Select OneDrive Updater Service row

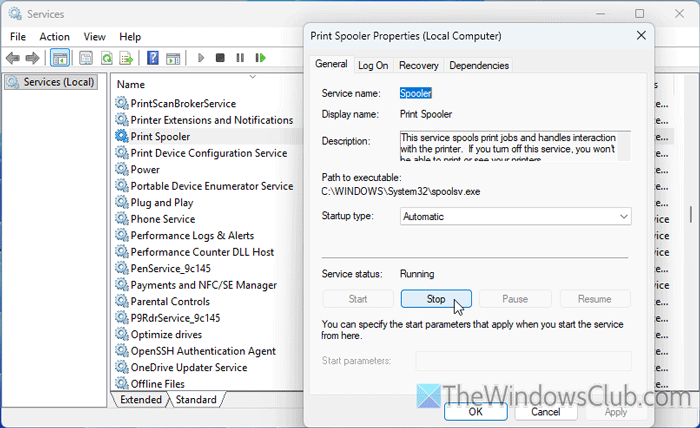click(x=188, y=368)
